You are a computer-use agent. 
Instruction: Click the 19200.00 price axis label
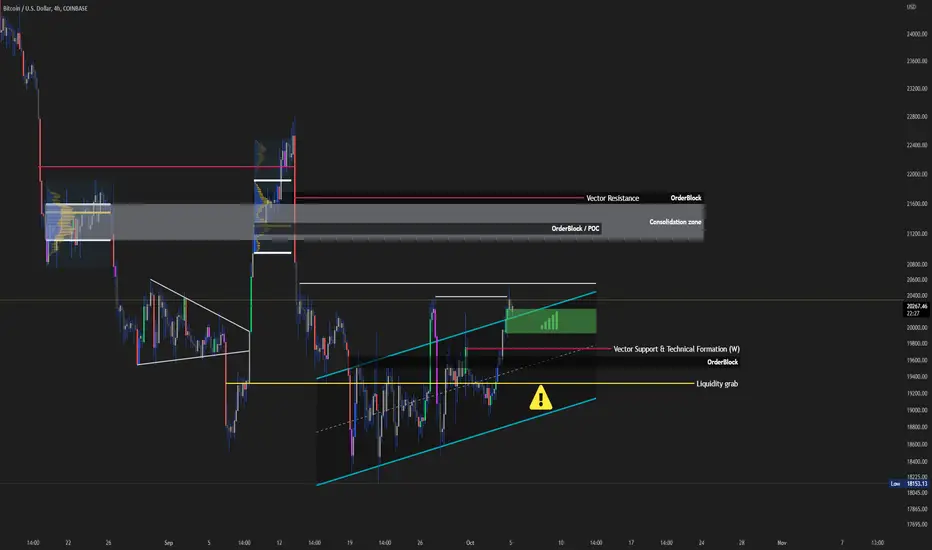click(x=917, y=393)
